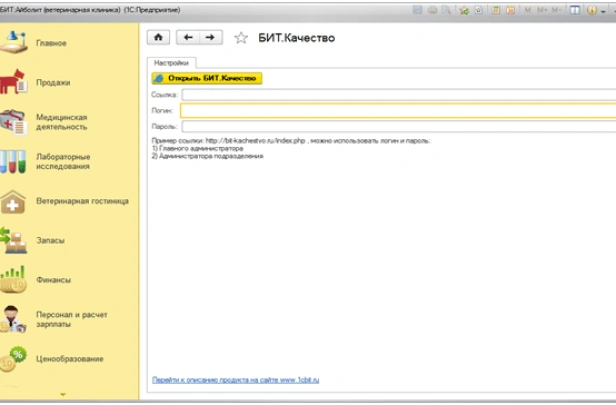Click into the Пароль field

click(x=397, y=127)
